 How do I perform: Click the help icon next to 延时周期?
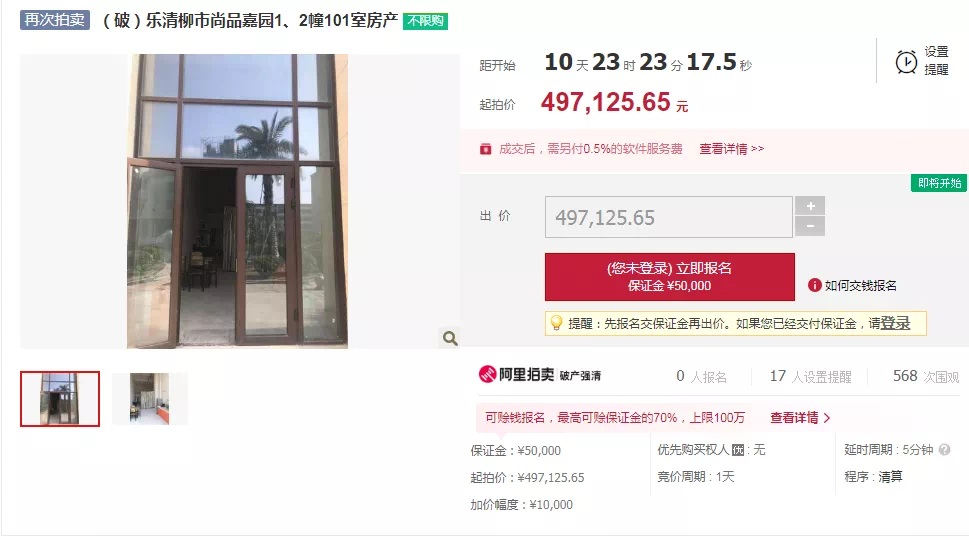tap(944, 449)
